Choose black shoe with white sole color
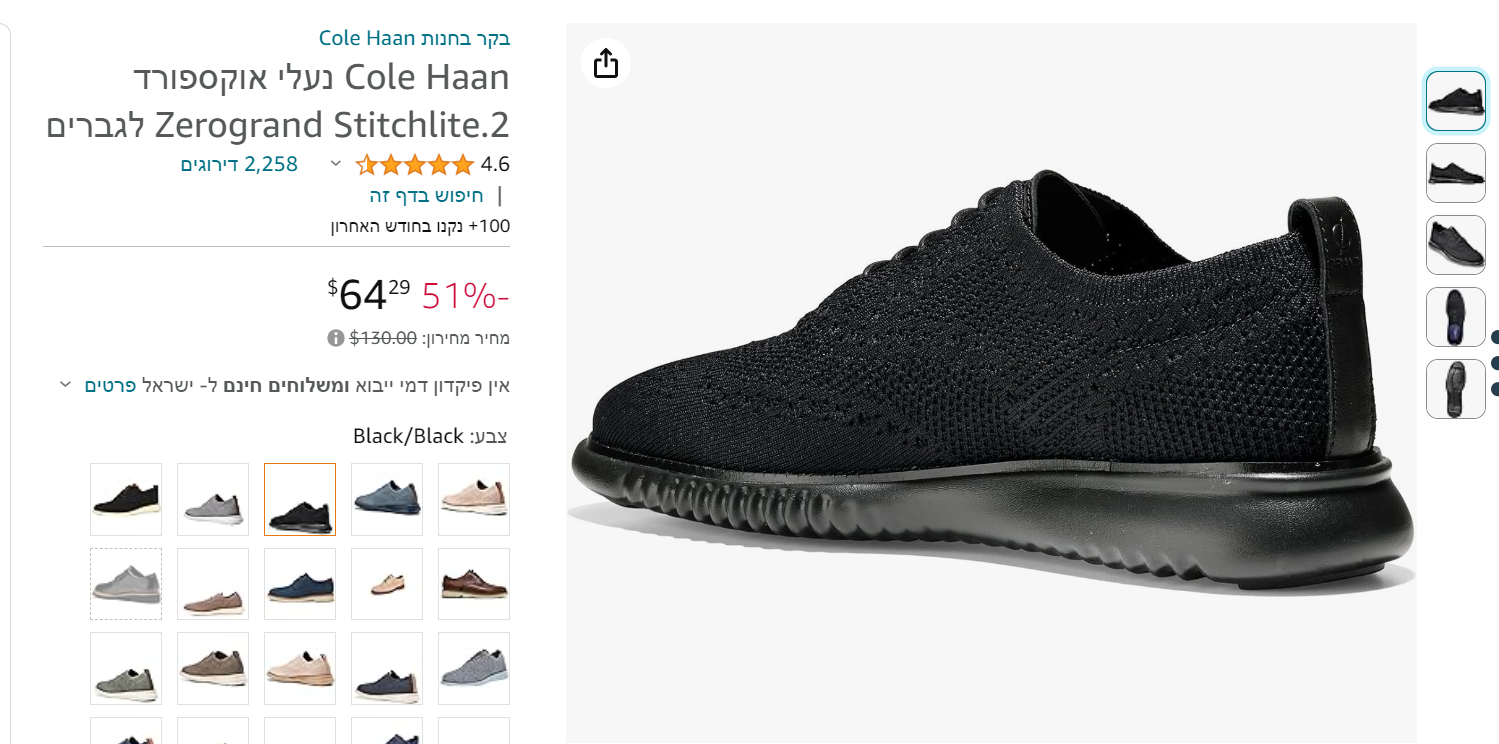Screen dimensions: 1499x744 click(x=126, y=499)
